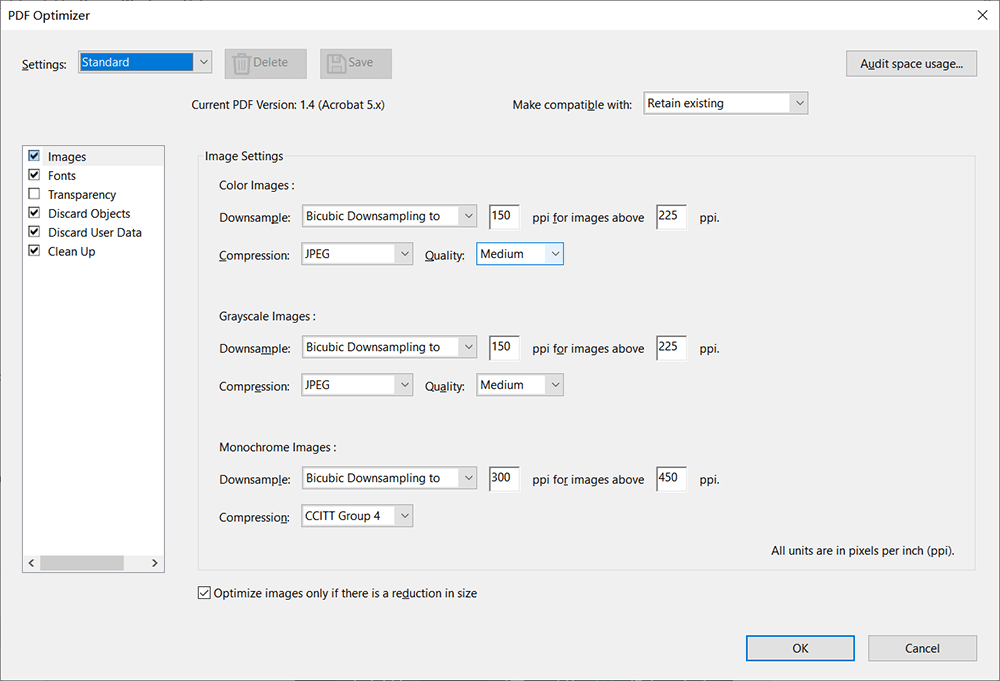Click the OK button

click(x=800, y=648)
